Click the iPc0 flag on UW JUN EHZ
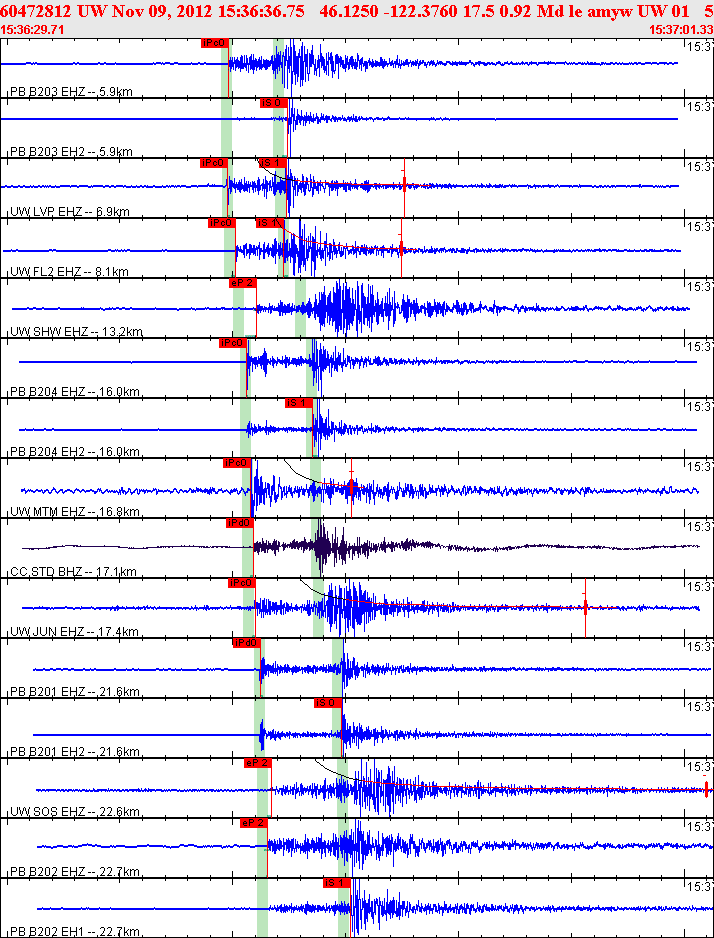The image size is (714, 938). pos(242,583)
